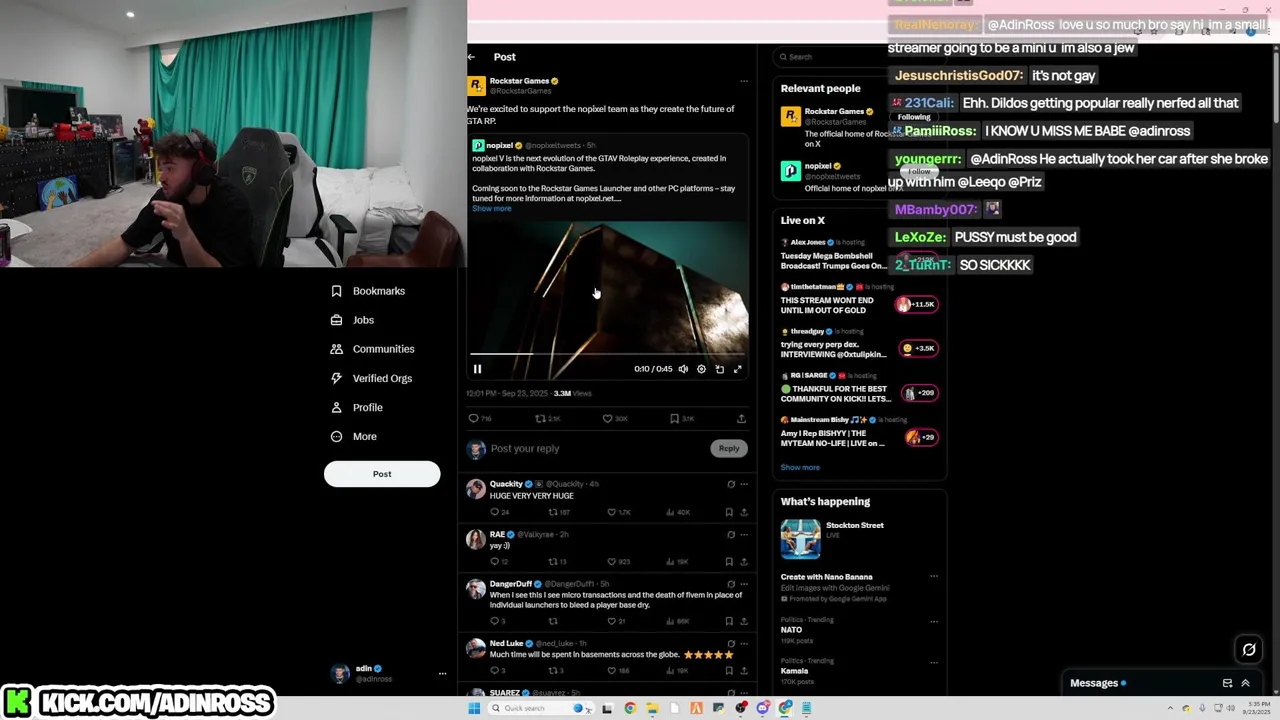Click taskbar Quick search box

539,708
